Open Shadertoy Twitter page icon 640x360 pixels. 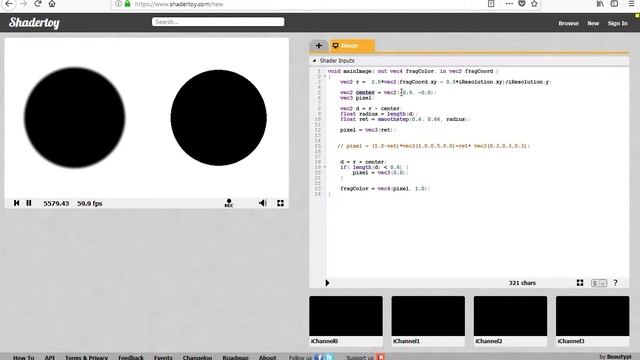point(329,357)
